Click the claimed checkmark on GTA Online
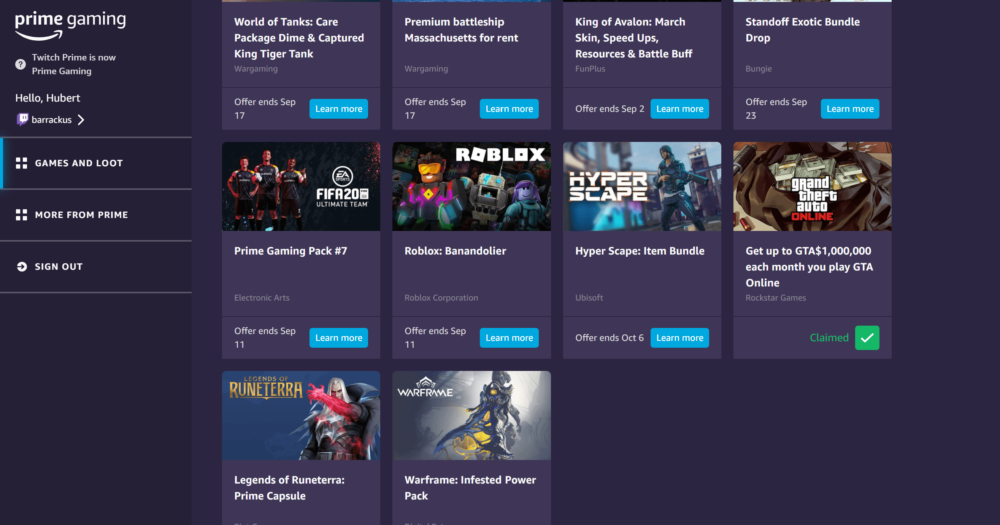The width and height of the screenshot is (1000, 525). click(867, 337)
